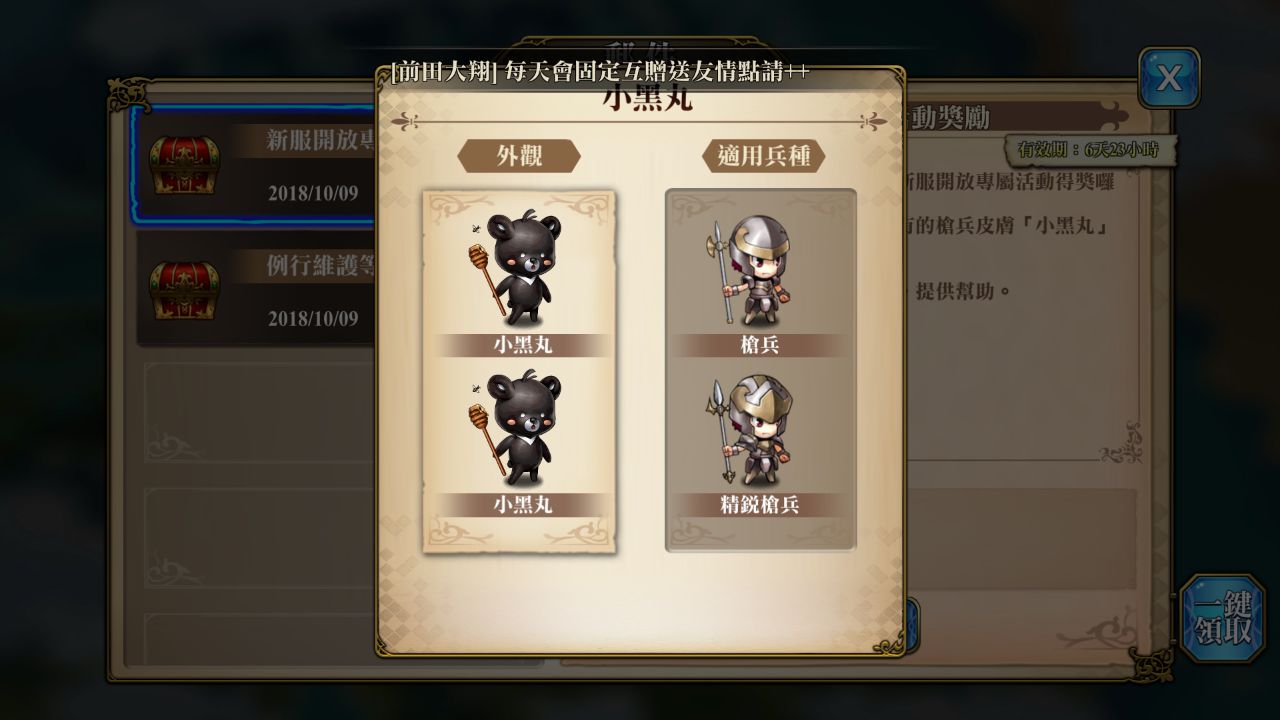Select the 適用兵種 applicable units header
Screen dimensions: 1280x720
763,156
